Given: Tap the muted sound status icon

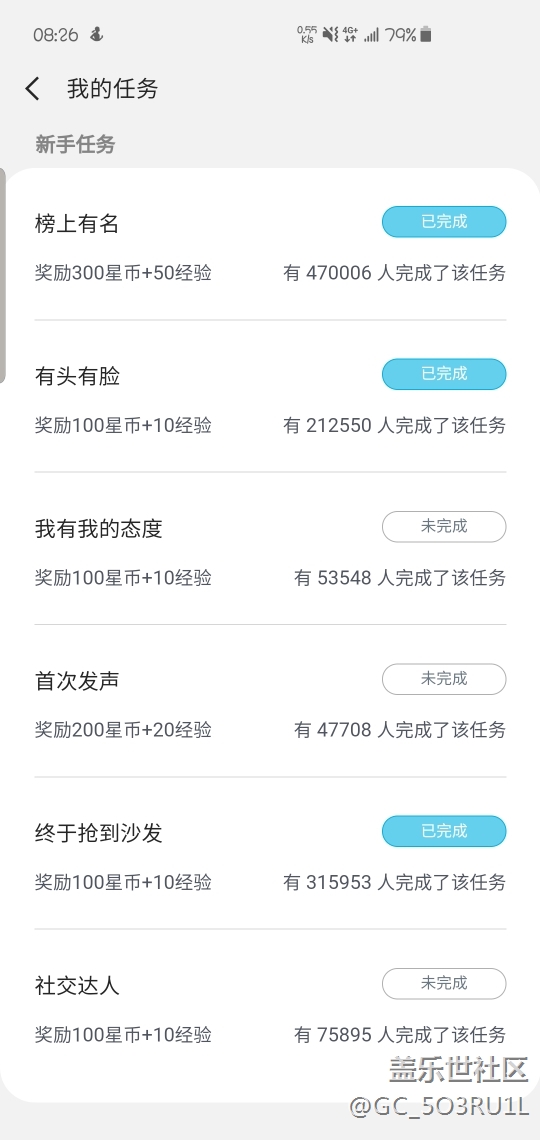Looking at the screenshot, I should coord(331,34).
